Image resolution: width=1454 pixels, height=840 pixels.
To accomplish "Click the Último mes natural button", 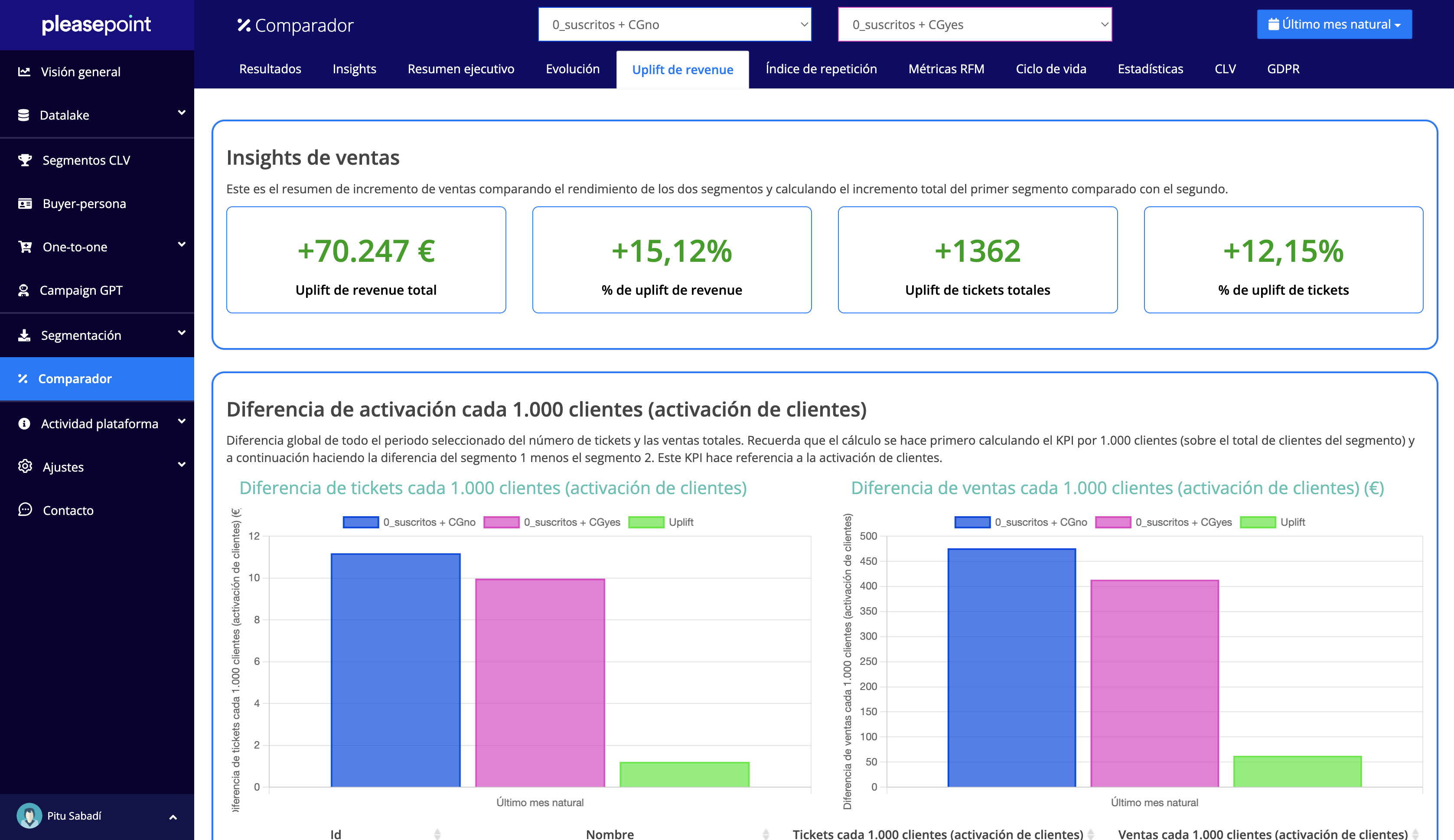I will pyautogui.click(x=1334, y=24).
